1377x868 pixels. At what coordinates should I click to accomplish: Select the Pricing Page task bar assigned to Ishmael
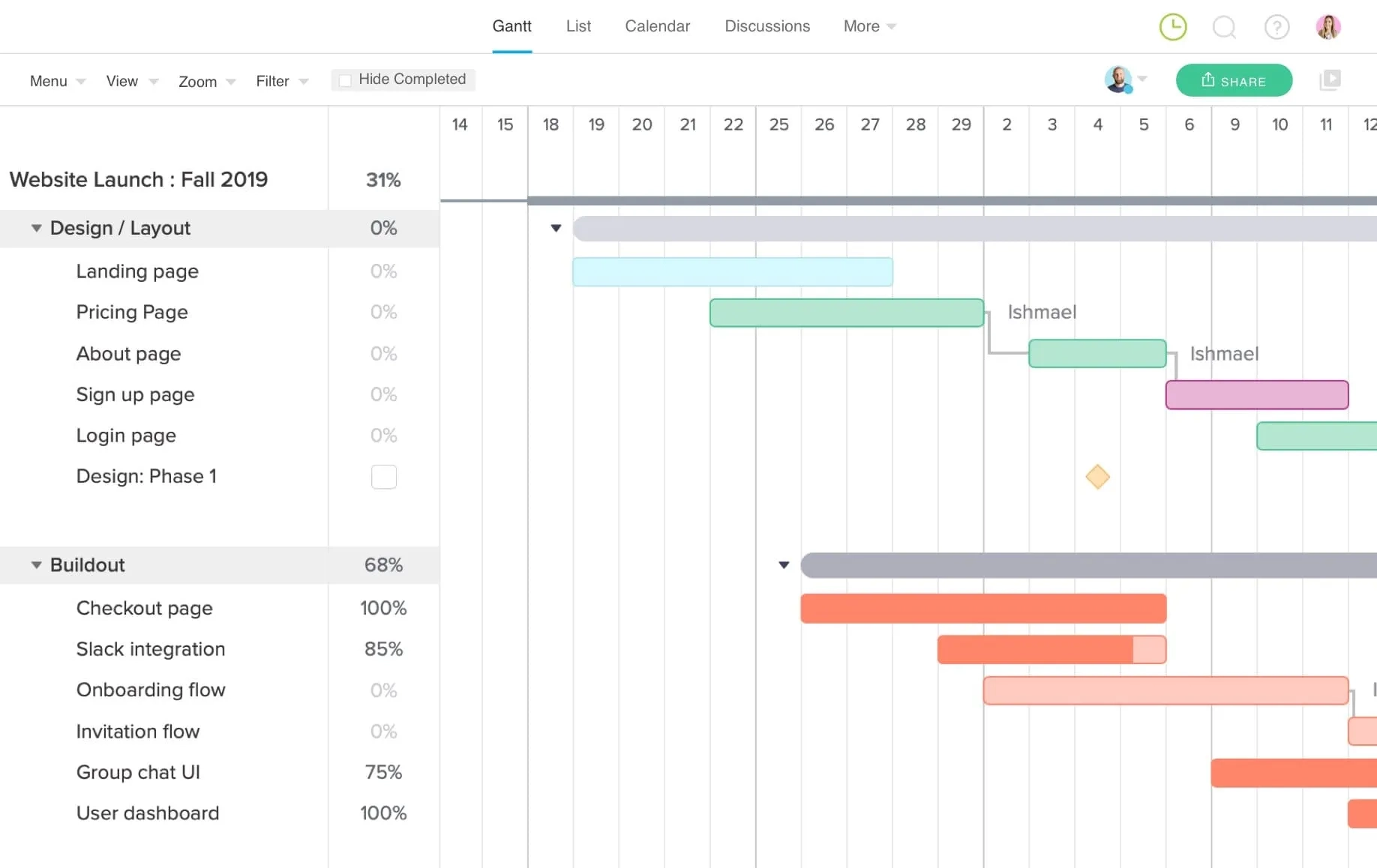(x=845, y=313)
